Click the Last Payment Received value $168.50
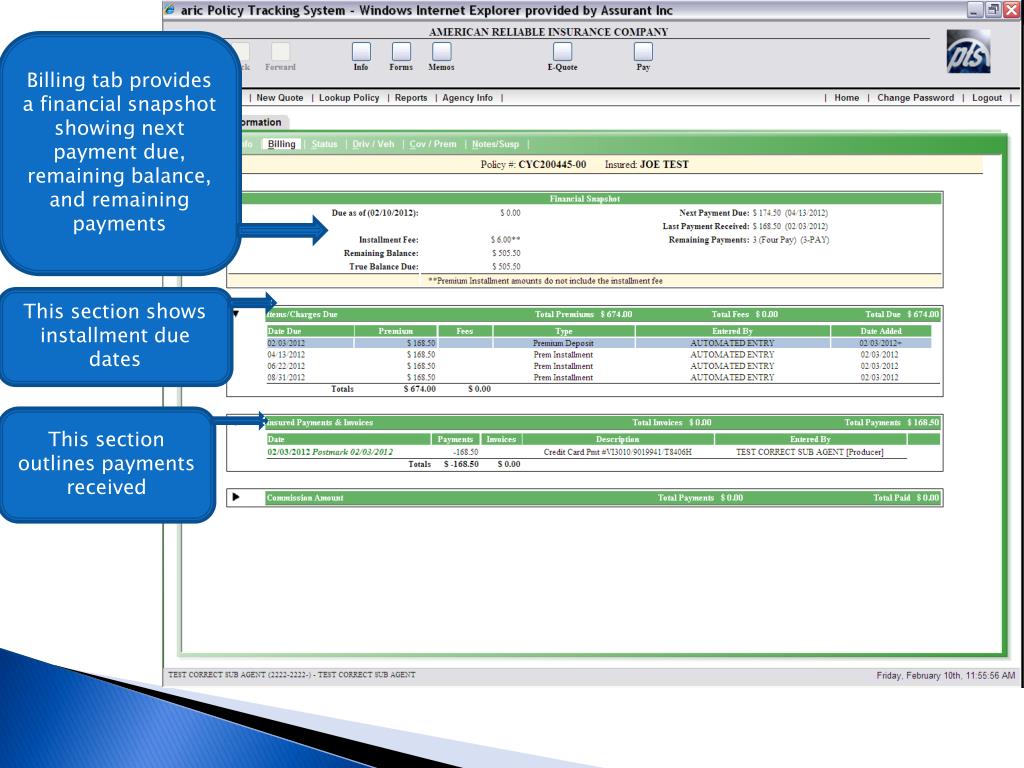This screenshot has height=768, width=1024. [767, 227]
